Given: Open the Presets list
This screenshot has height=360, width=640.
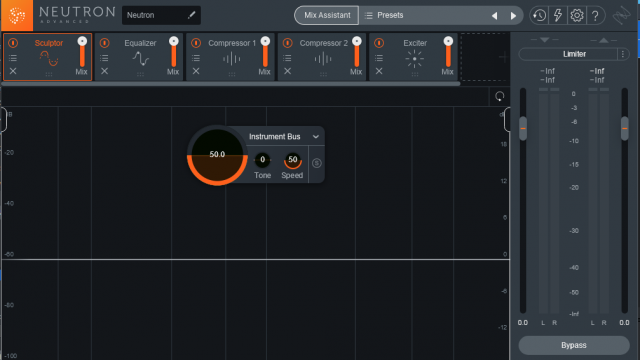Looking at the screenshot, I should click(x=384, y=15).
